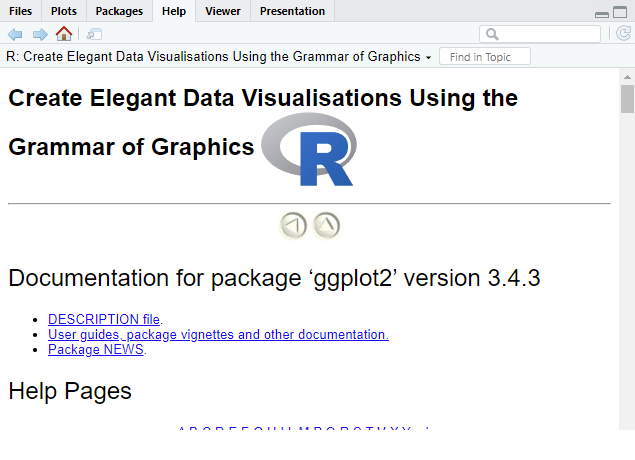Go back to previous help page

click(x=15, y=34)
